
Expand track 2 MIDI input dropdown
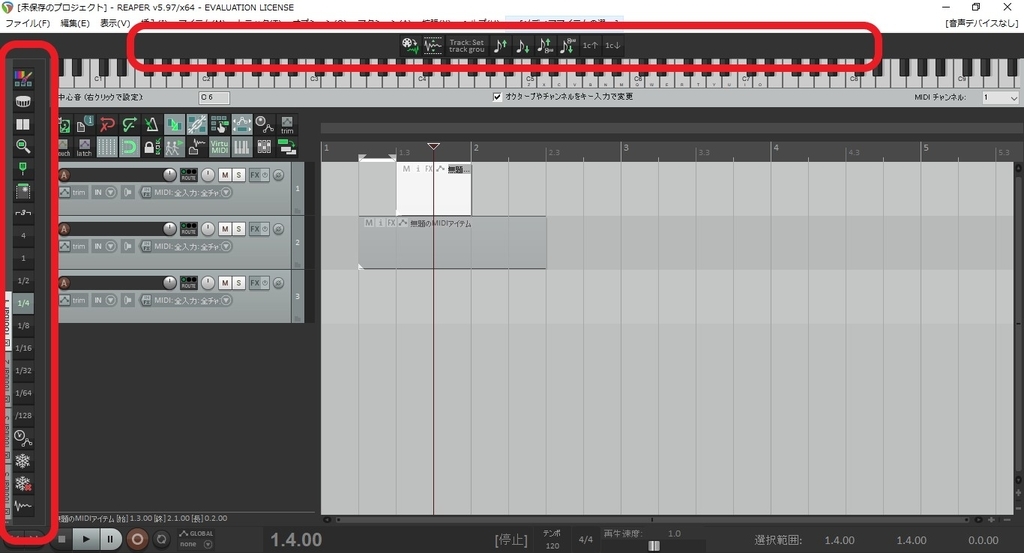point(226,246)
